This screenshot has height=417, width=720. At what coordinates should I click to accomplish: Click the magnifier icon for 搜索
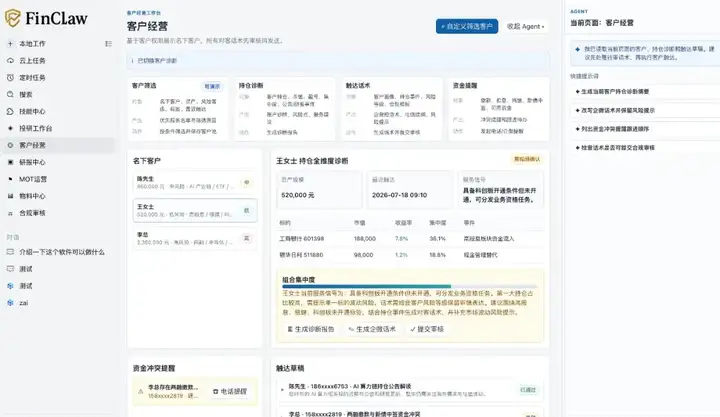[10, 94]
